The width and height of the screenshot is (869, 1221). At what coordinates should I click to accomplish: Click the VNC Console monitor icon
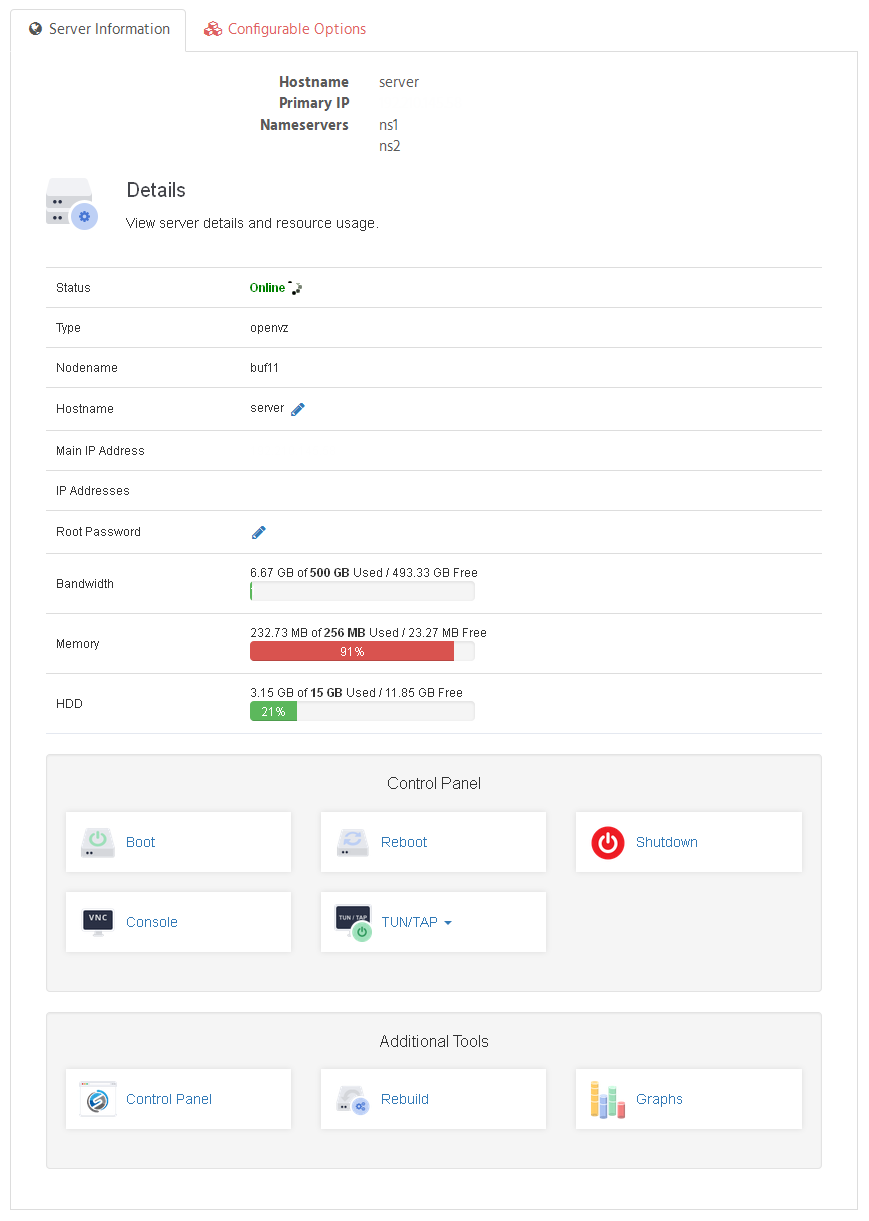(98, 922)
